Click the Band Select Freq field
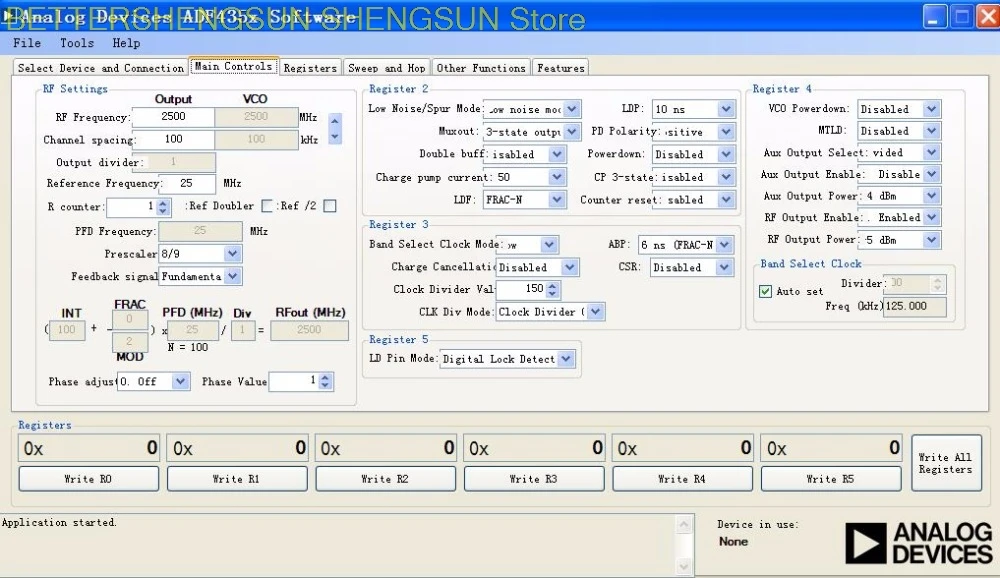This screenshot has height=578, width=1000. point(915,306)
